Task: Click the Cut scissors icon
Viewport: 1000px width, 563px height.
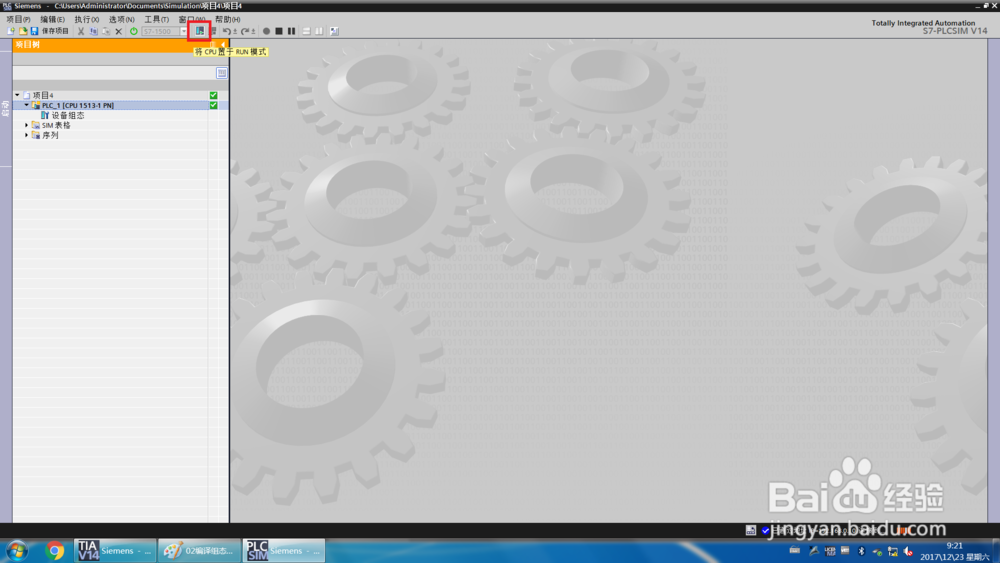Action: (81, 31)
